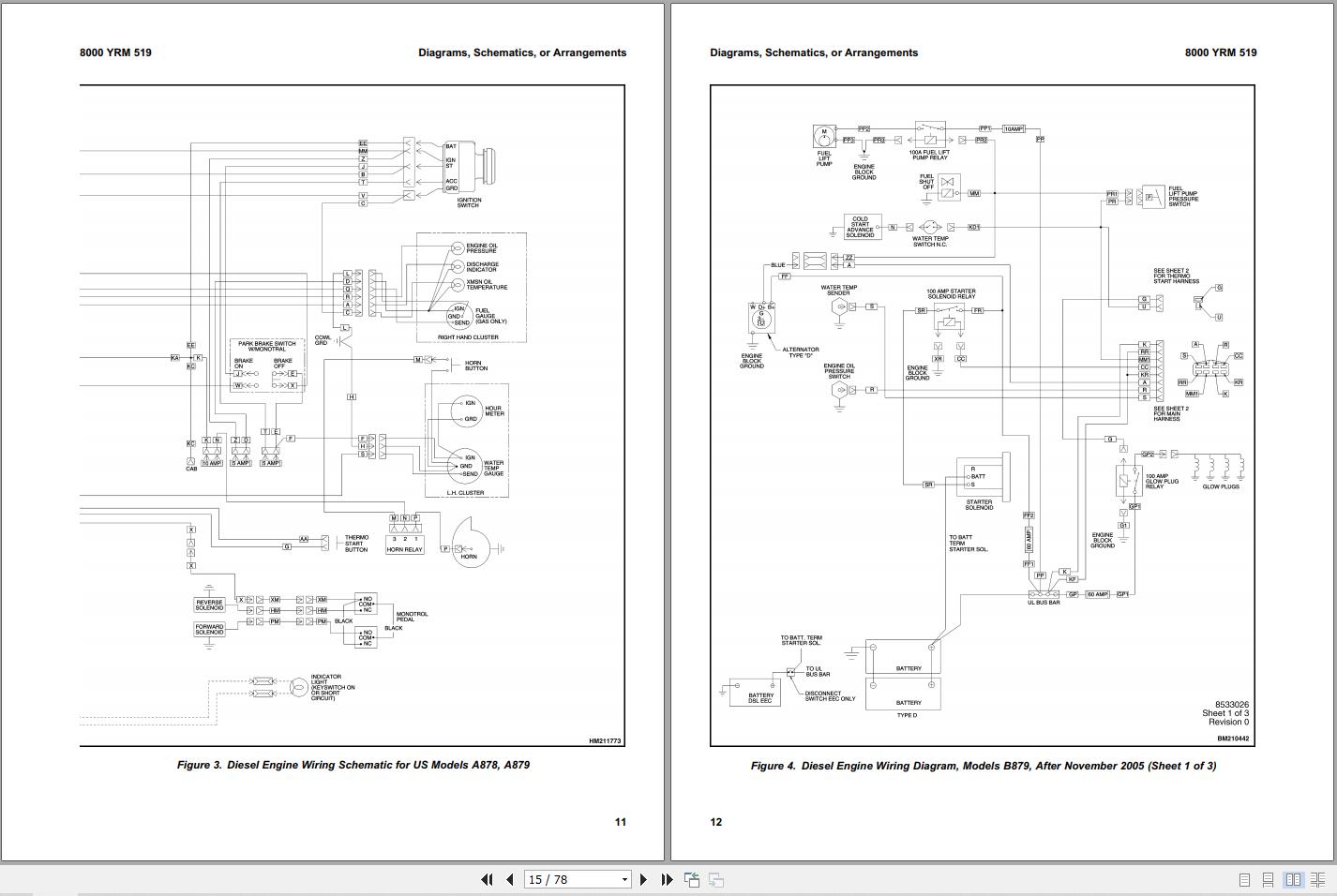Switch to single page view

tap(1244, 880)
